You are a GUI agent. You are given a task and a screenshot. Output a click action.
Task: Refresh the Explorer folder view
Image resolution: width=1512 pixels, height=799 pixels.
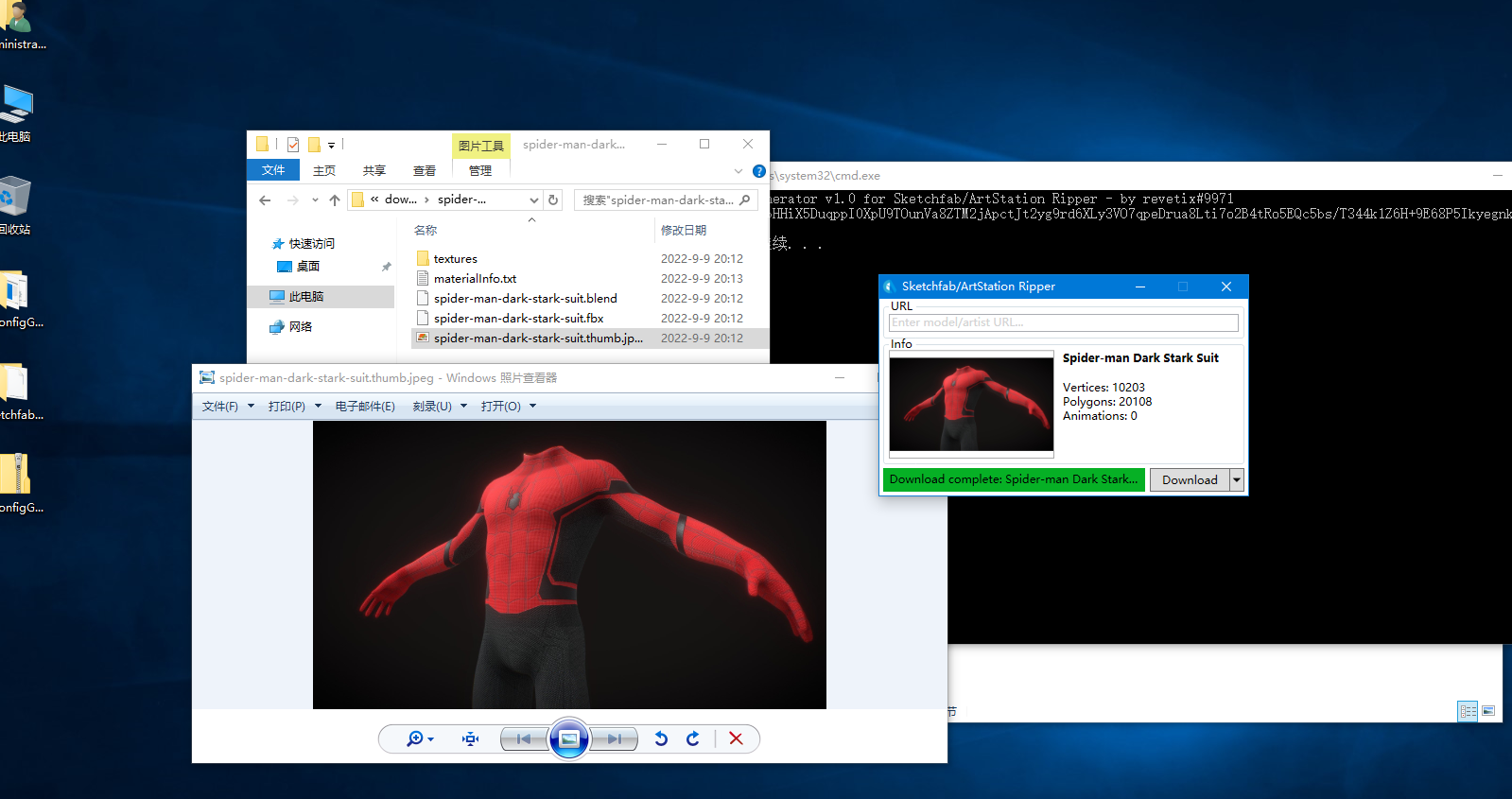[x=553, y=200]
